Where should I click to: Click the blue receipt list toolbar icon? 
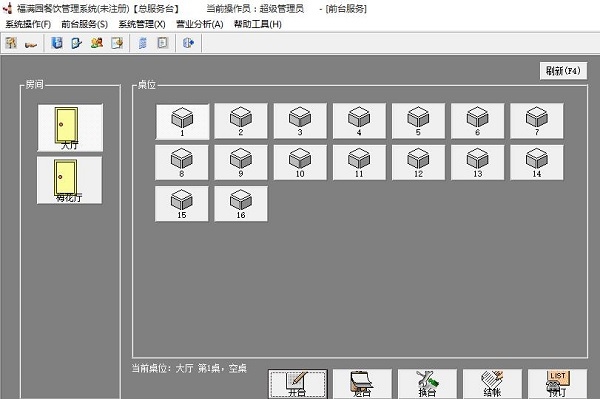142,43
